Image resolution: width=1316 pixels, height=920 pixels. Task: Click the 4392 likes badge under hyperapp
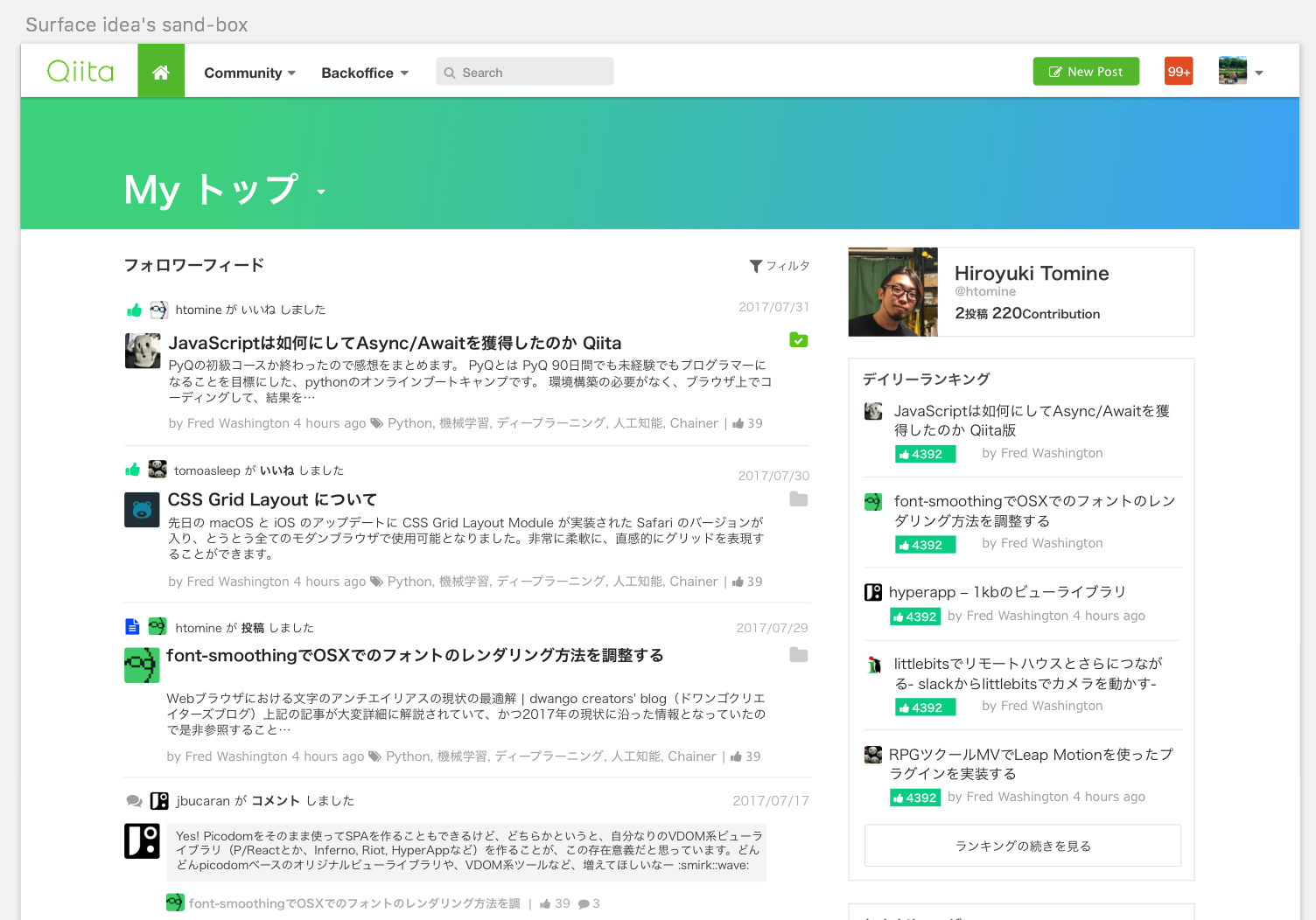click(x=914, y=617)
